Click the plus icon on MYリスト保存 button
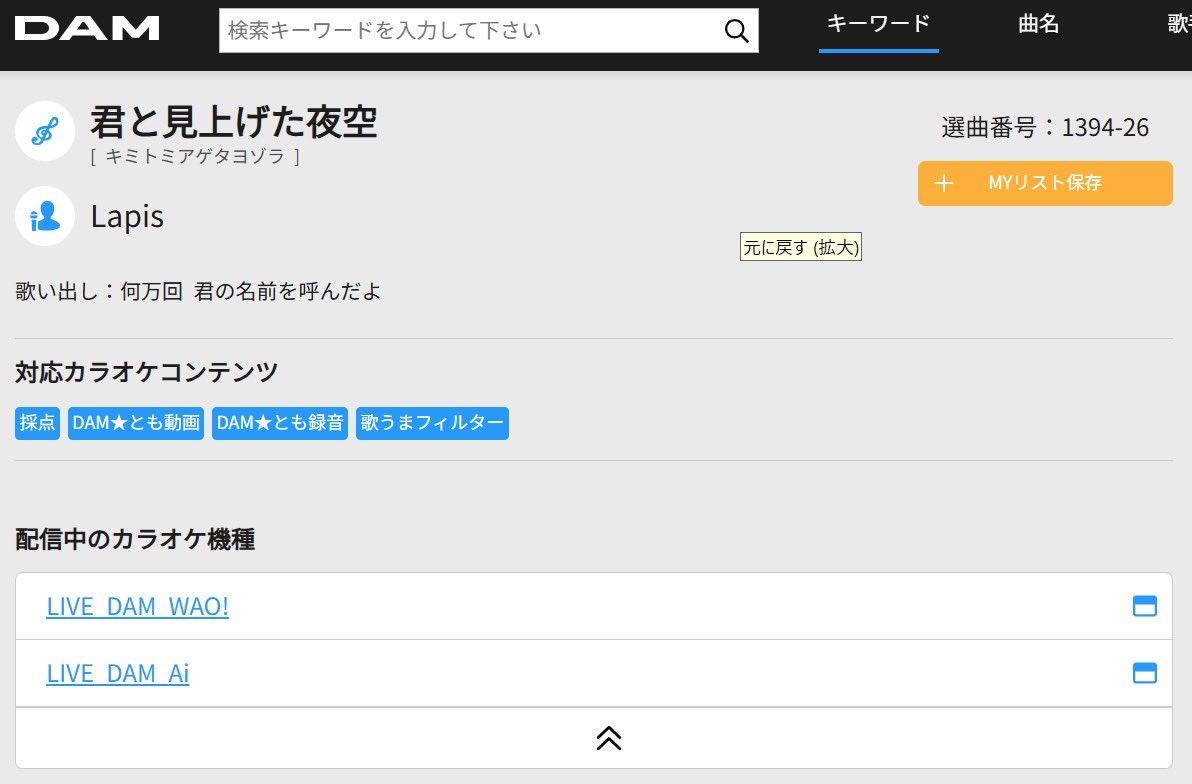This screenshot has height=784, width=1192. pyautogui.click(x=942, y=183)
